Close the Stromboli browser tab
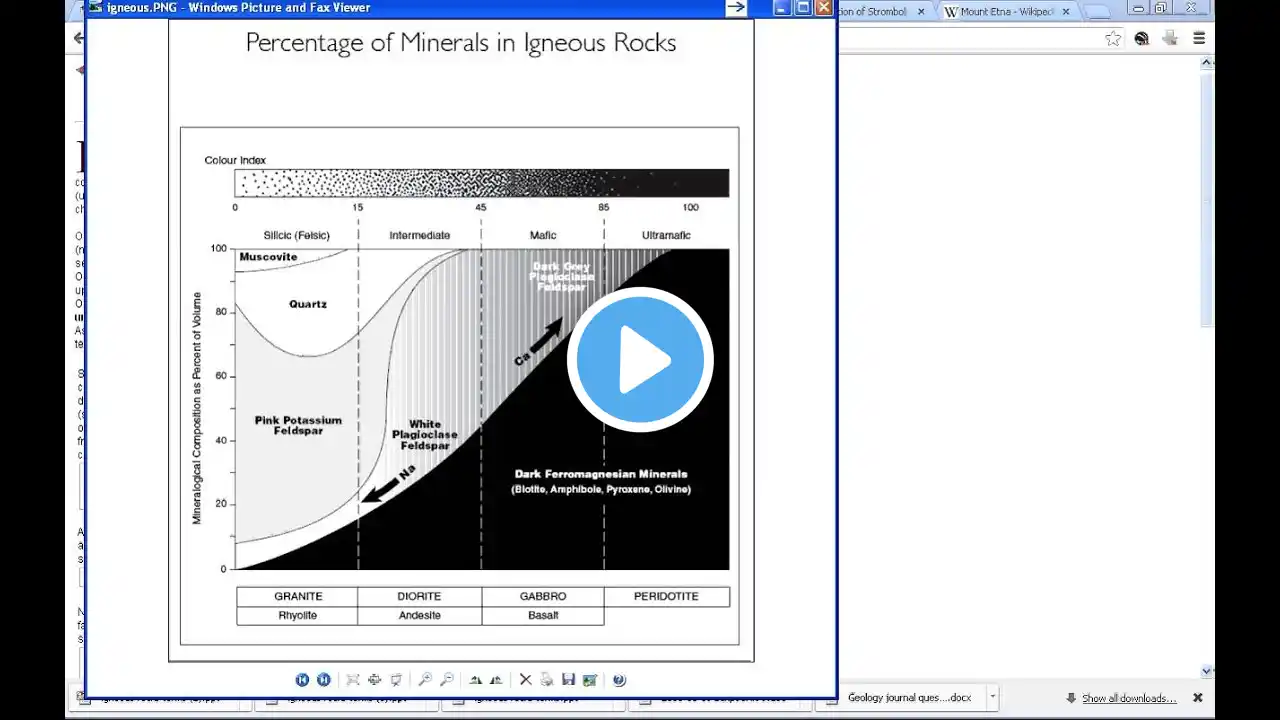 pyautogui.click(x=921, y=12)
